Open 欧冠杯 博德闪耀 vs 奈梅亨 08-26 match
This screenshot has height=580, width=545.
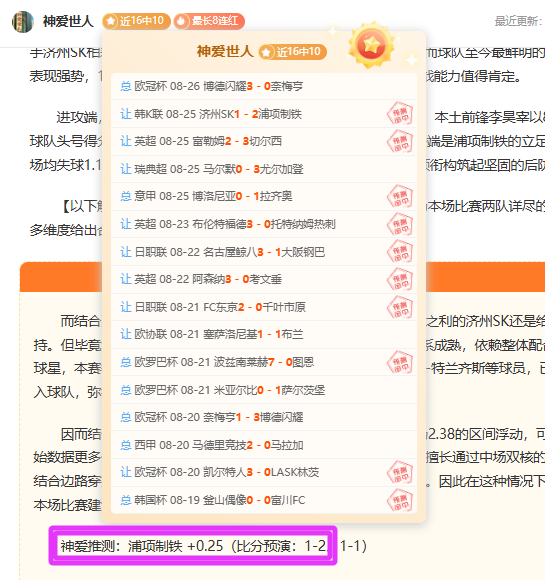tap(264, 86)
